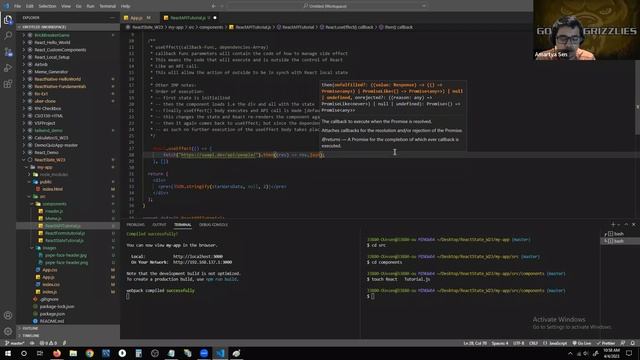Click the Ln, Col cursor position indicator
This screenshot has width=640, height=360.
tap(475, 343)
